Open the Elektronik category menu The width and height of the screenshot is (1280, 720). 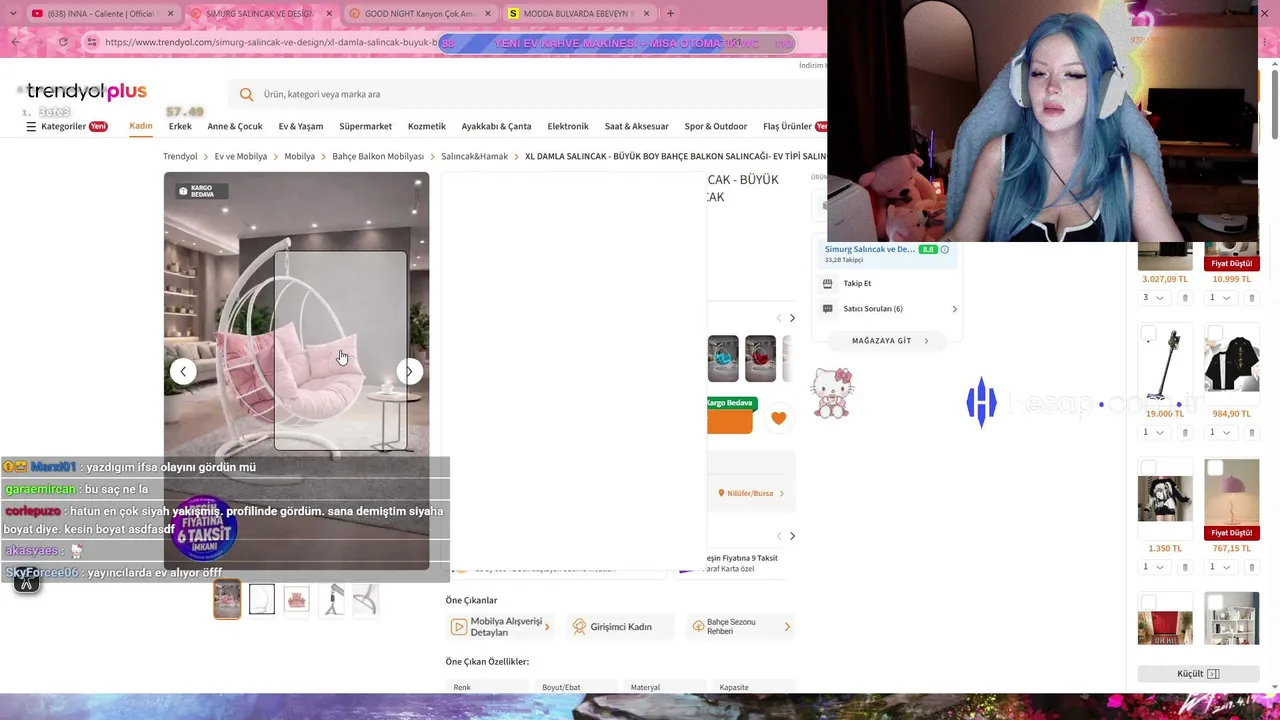click(568, 127)
